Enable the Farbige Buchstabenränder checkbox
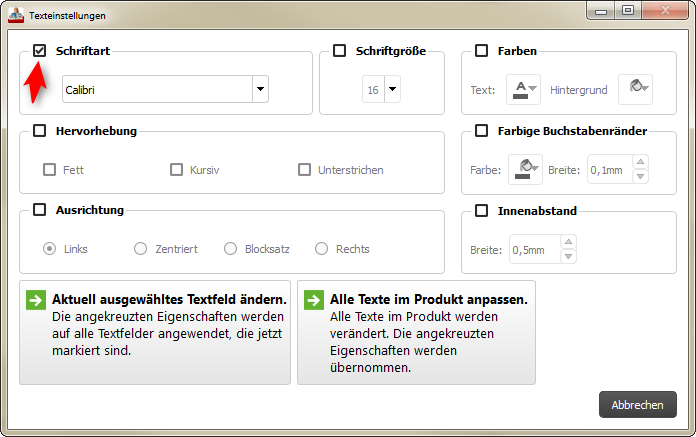 481,130
